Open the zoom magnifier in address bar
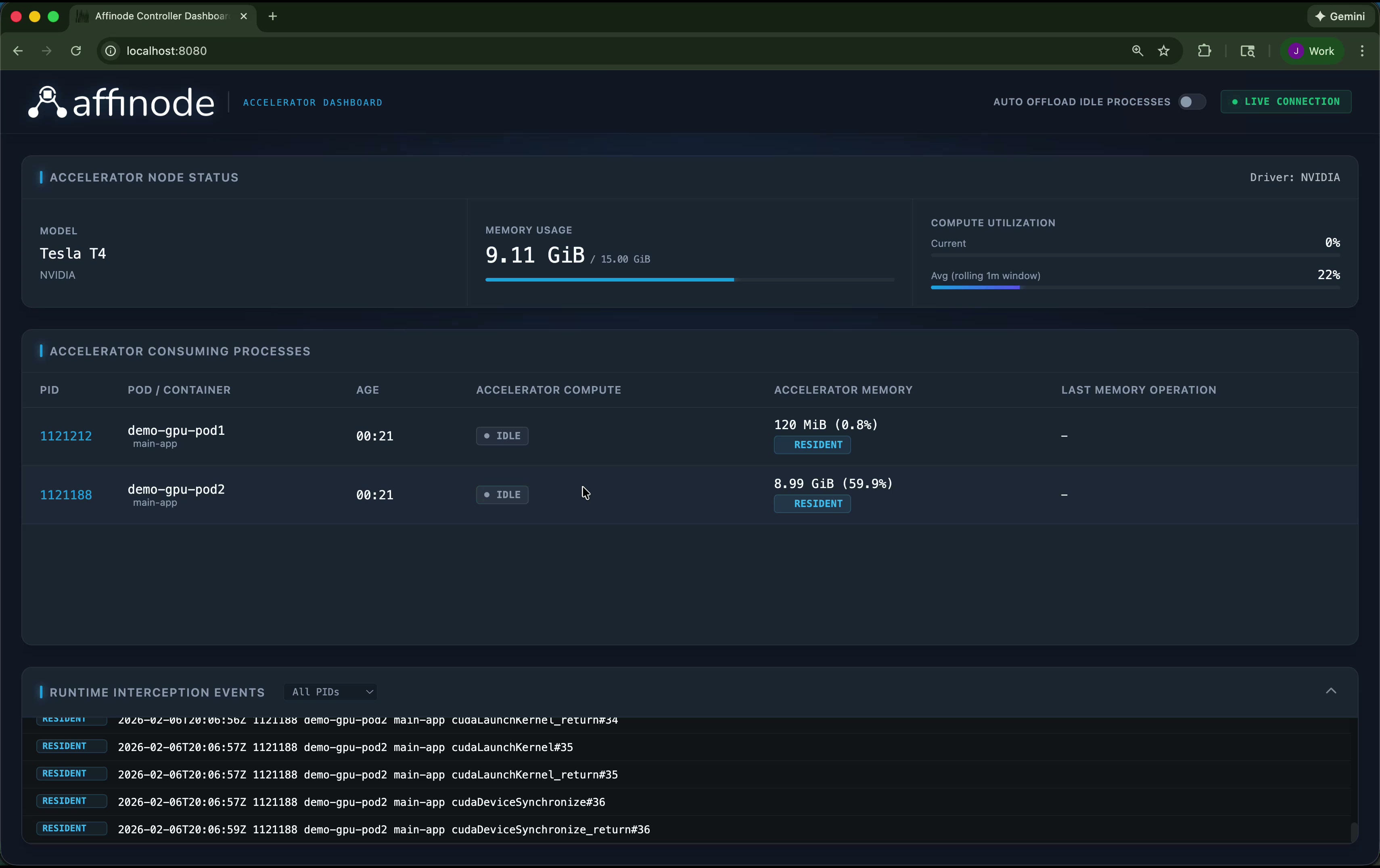Image resolution: width=1380 pixels, height=868 pixels. point(1137,51)
